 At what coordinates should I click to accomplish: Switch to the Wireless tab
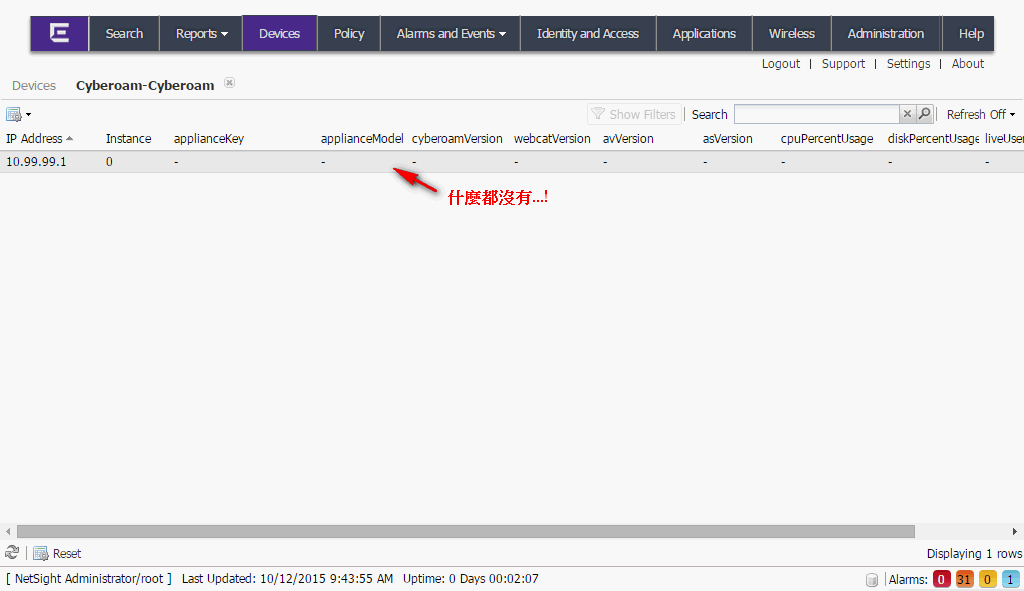tap(792, 33)
